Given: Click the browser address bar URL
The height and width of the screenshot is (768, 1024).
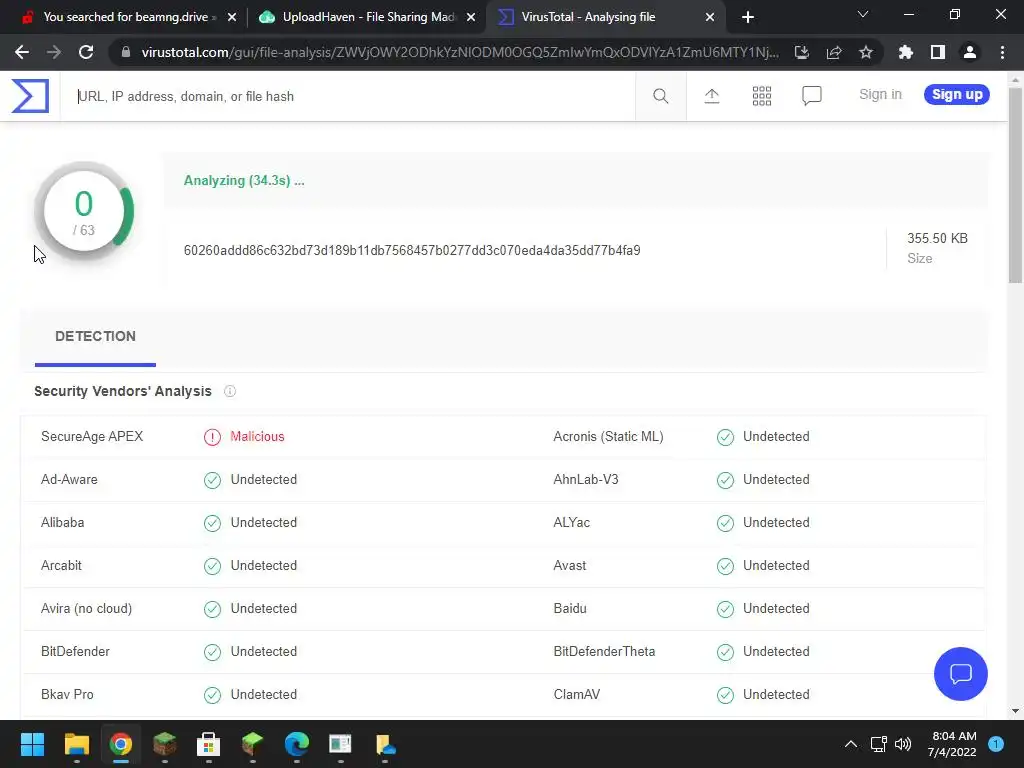Looking at the screenshot, I should (x=460, y=52).
